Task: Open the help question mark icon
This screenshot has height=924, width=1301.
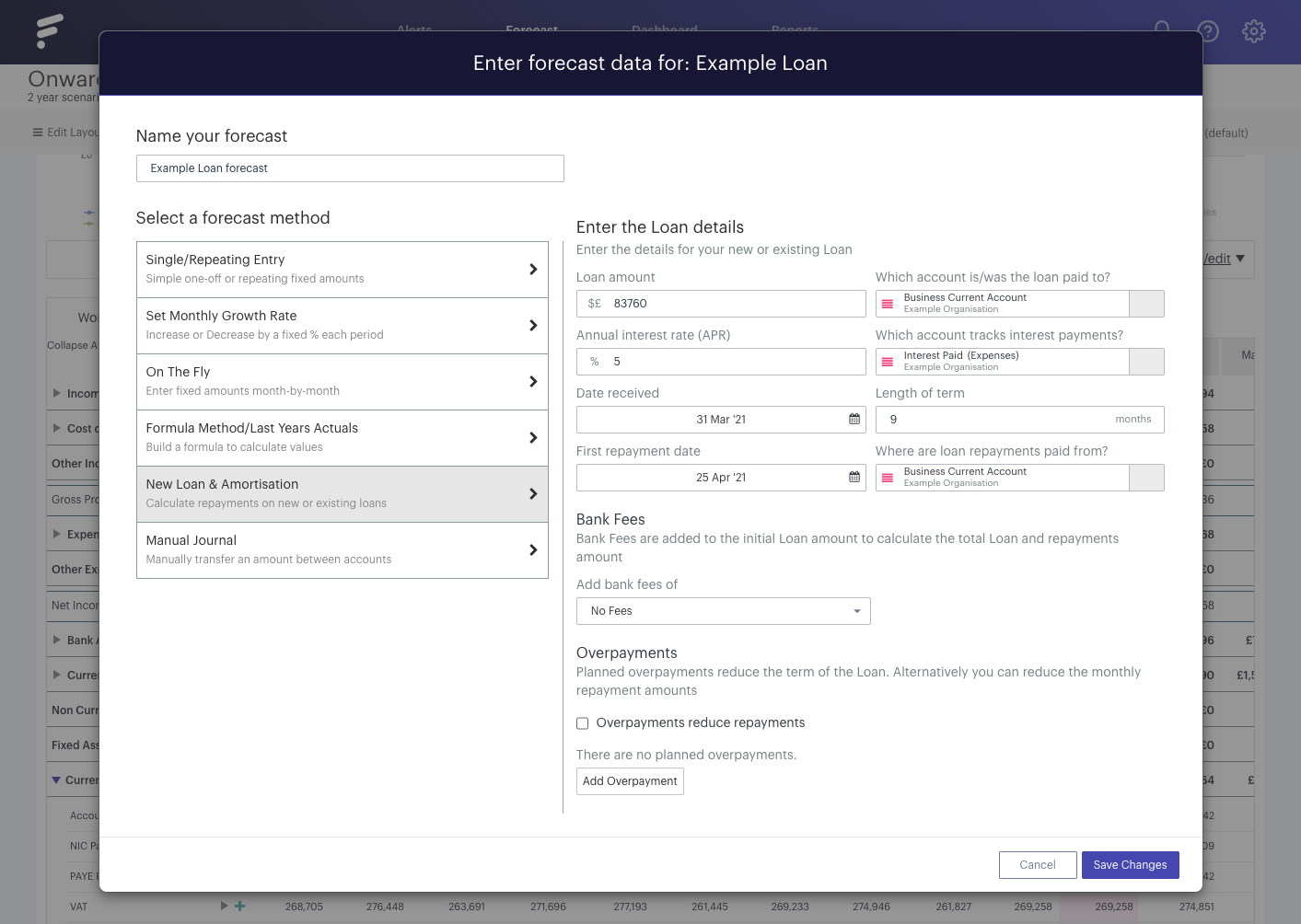Action: click(x=1208, y=31)
